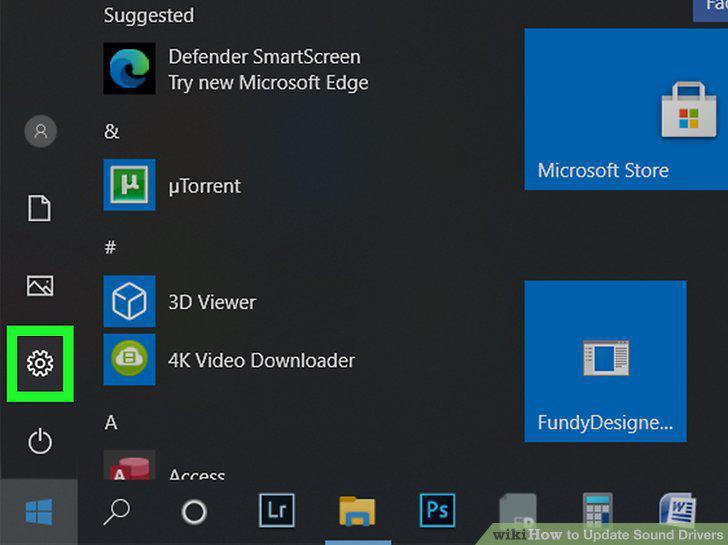Launch Photoshop from the taskbar

pos(437,510)
